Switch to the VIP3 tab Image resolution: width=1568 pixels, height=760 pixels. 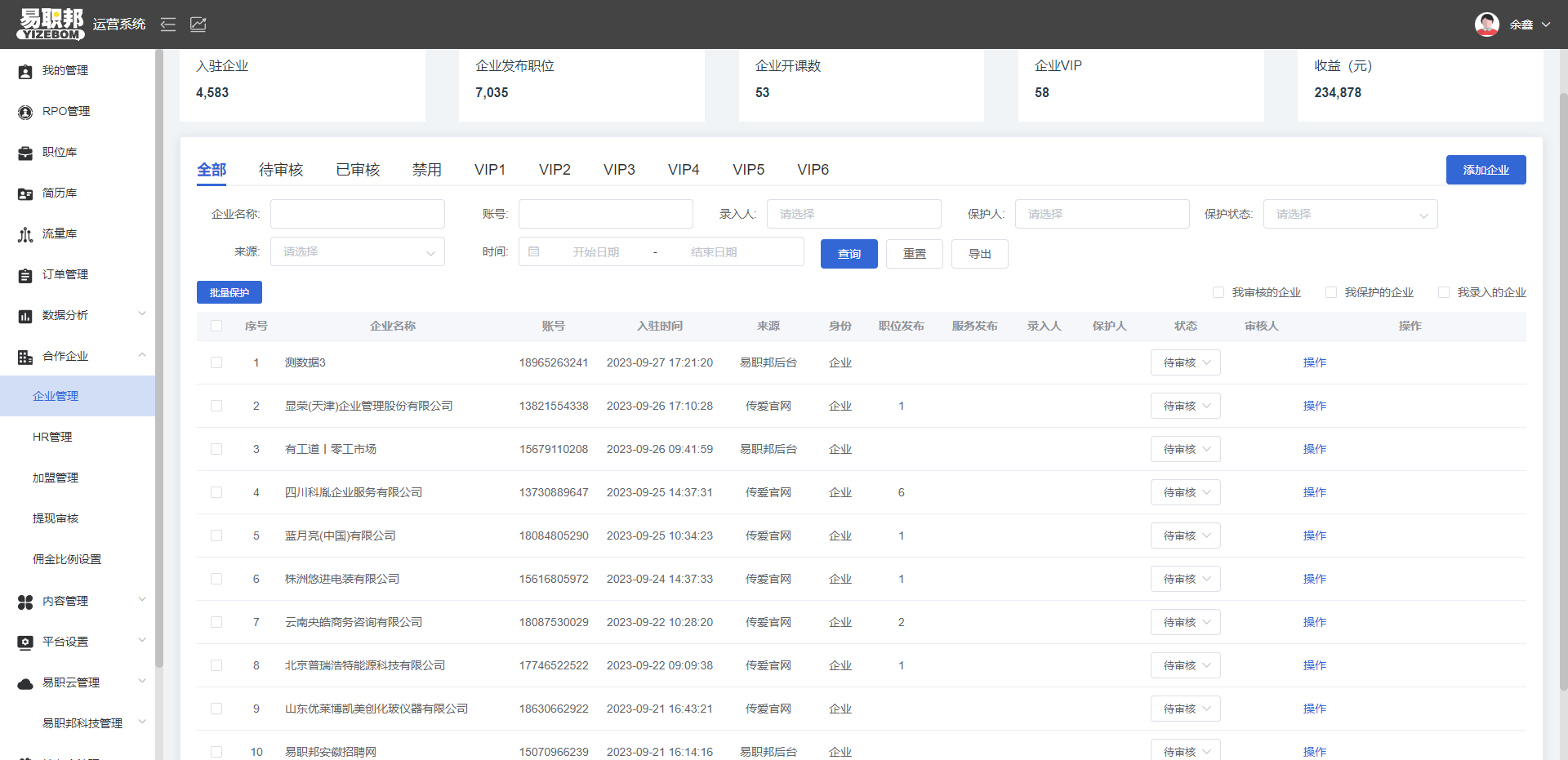[x=619, y=170]
